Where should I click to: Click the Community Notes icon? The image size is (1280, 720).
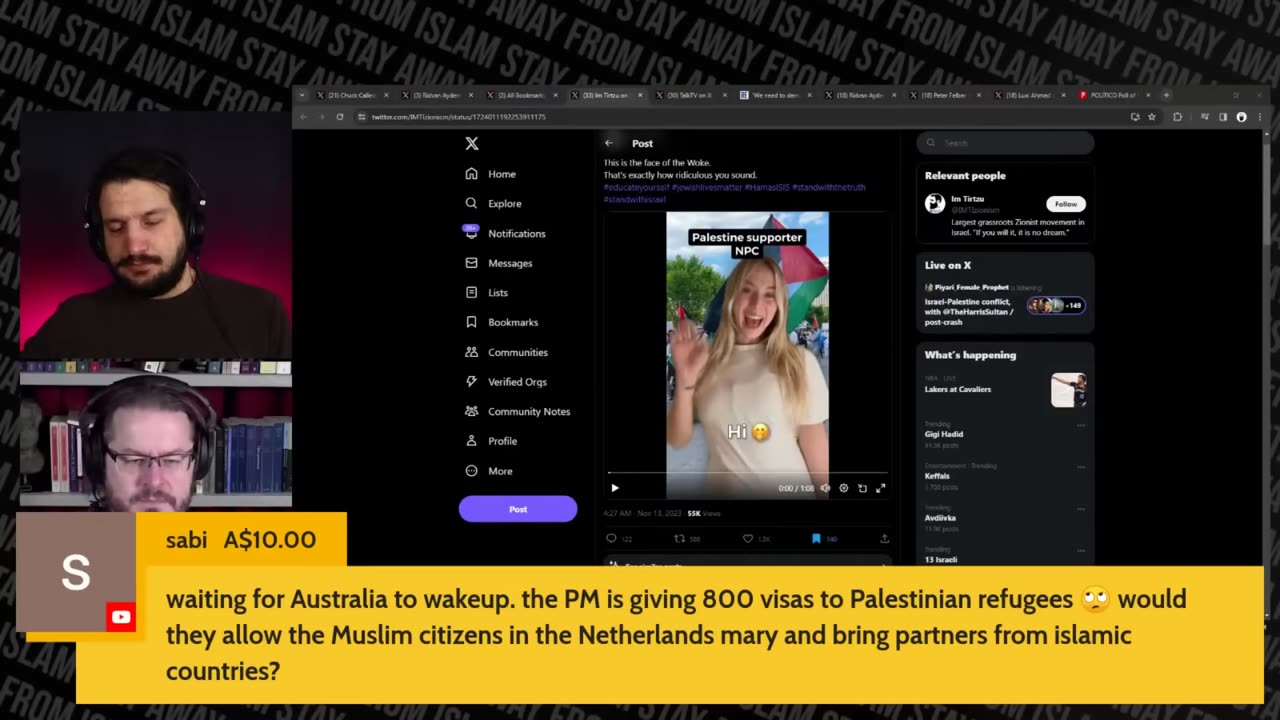click(x=471, y=411)
